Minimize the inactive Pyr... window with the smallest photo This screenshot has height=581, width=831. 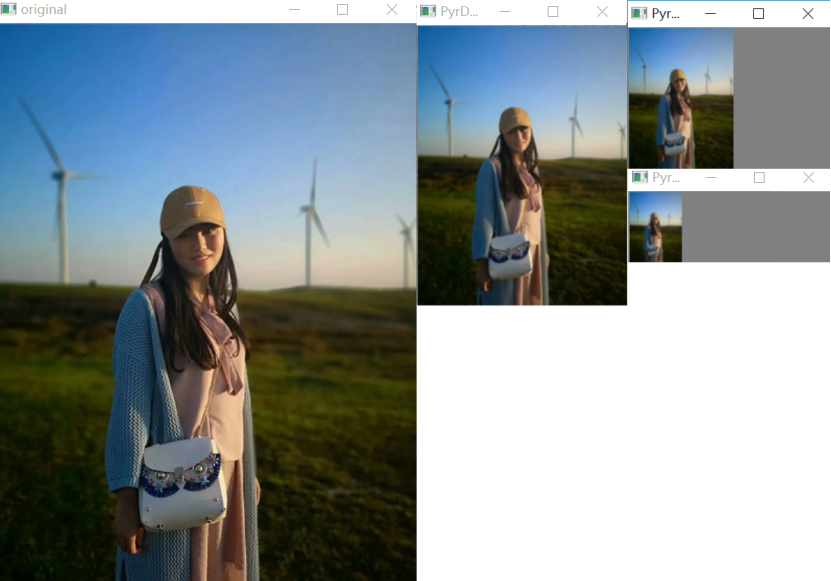tap(711, 177)
